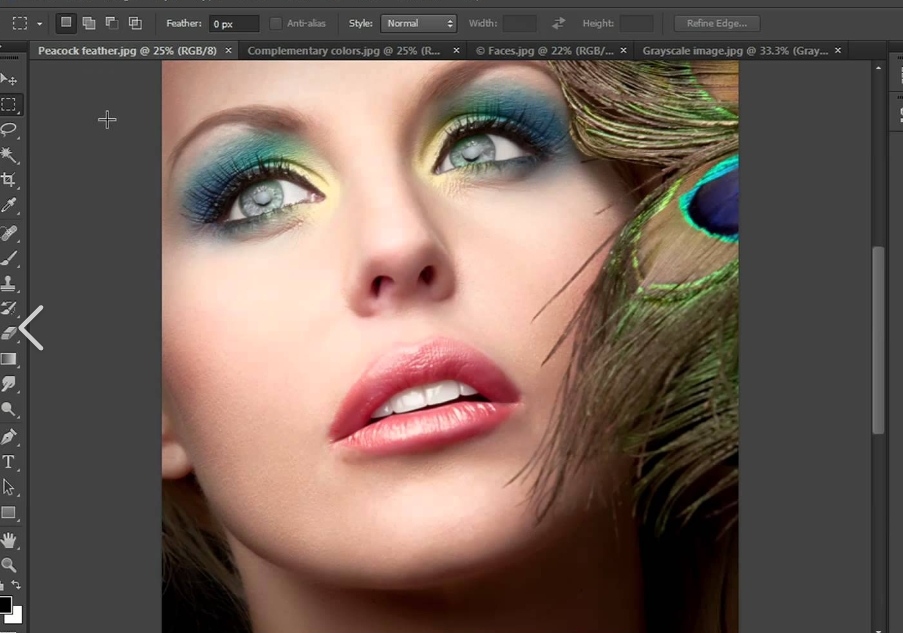Enable the Anti-alias checkbox

tap(276, 23)
